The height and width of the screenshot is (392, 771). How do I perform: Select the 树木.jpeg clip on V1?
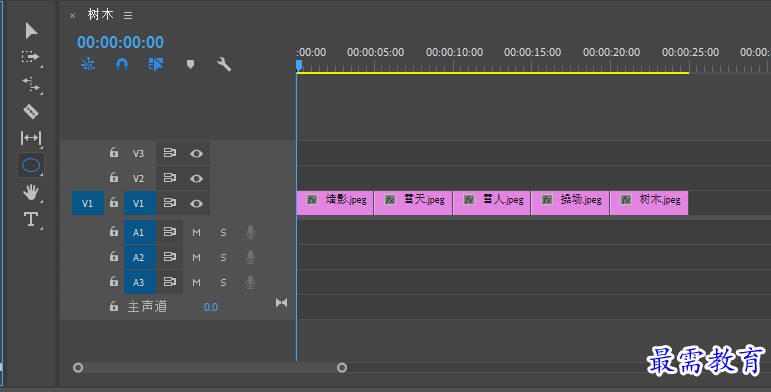coord(649,203)
